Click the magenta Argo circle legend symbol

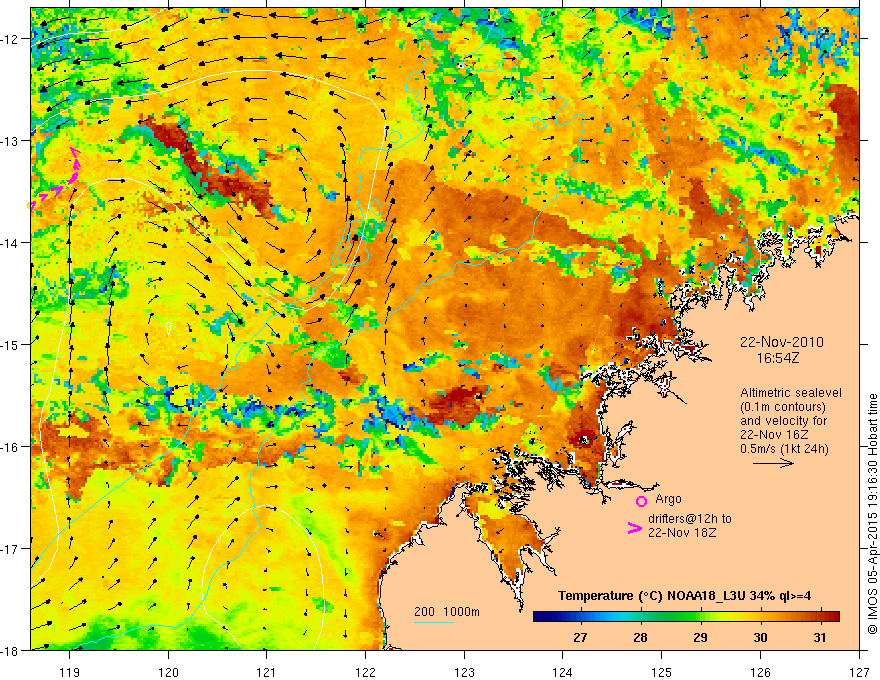641,501
